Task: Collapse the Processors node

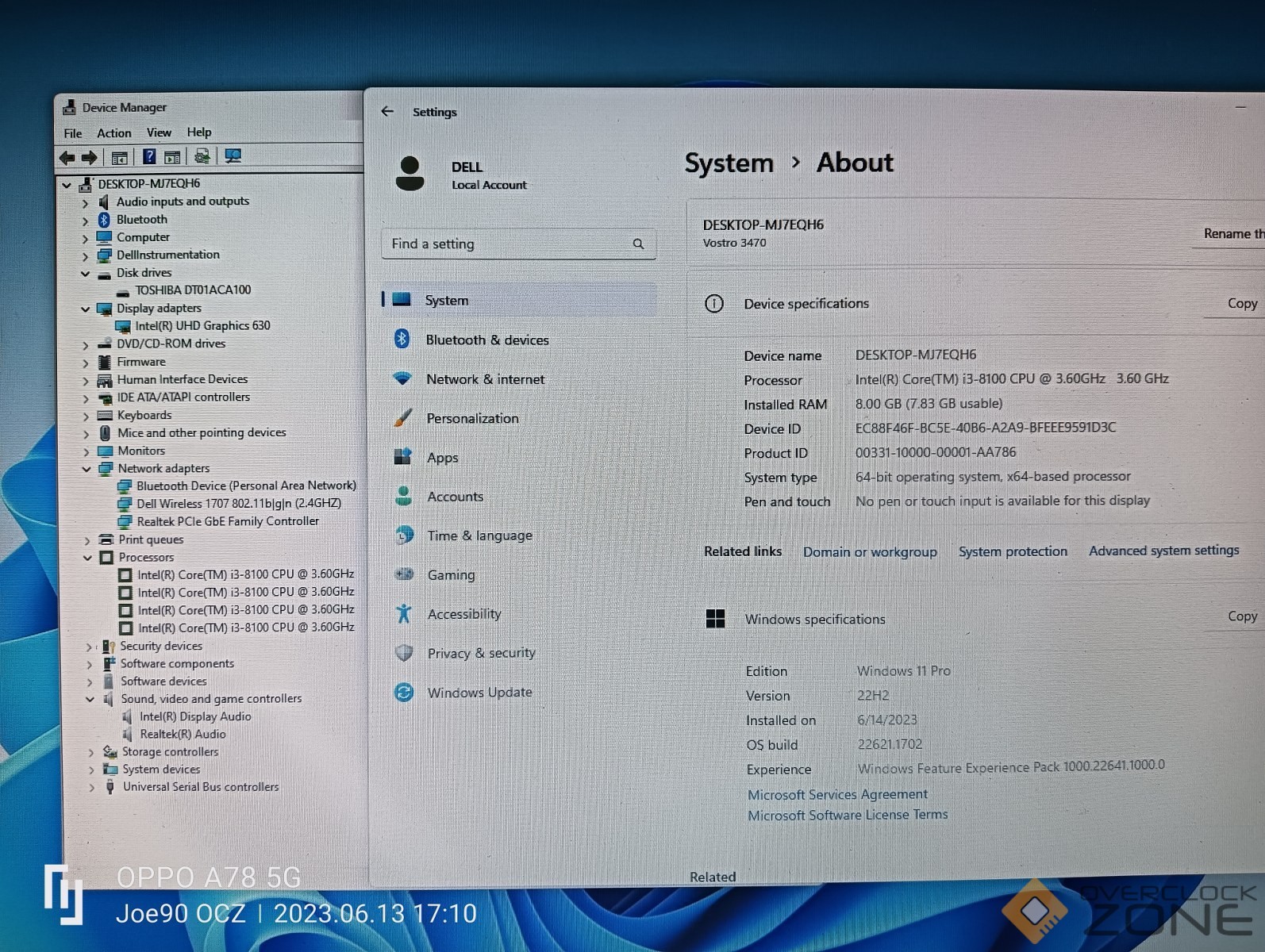Action: [x=87, y=558]
